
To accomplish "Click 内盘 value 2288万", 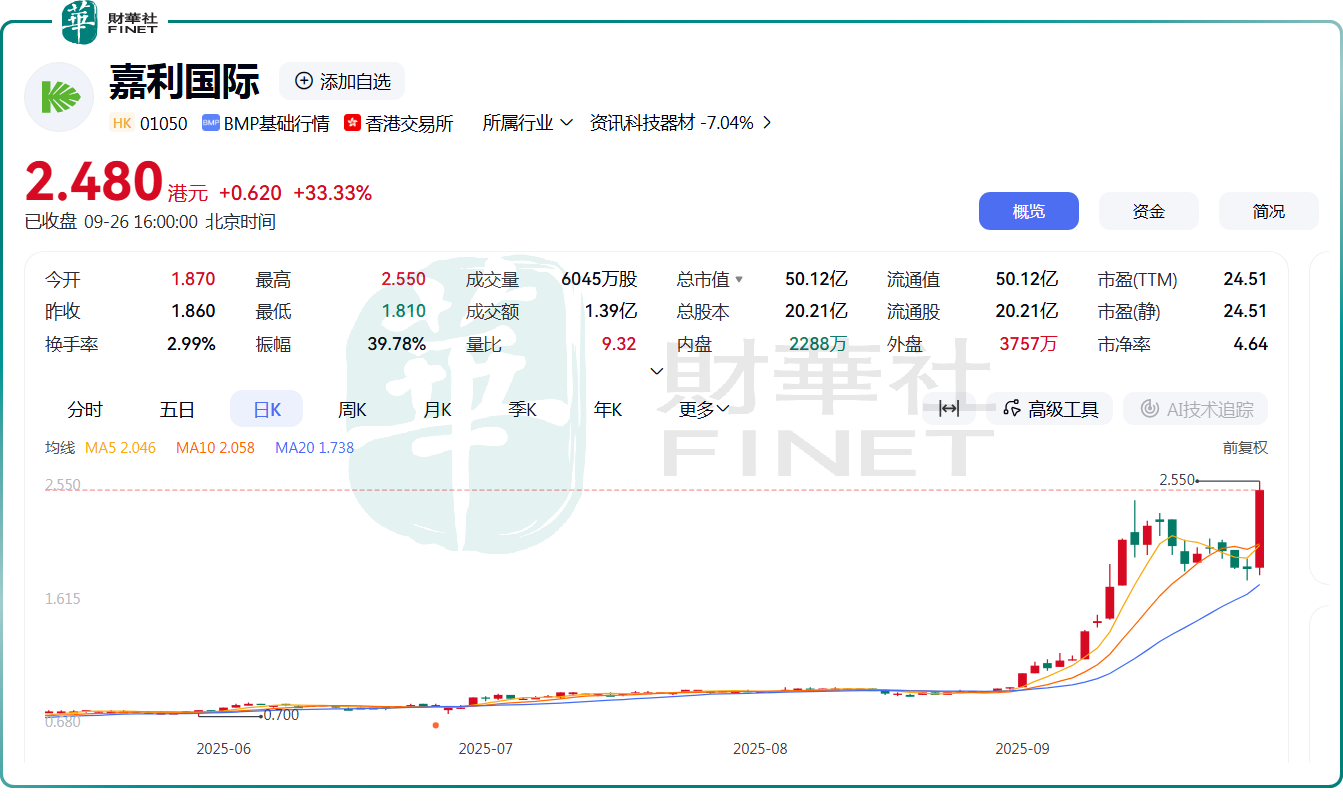I will click(818, 344).
